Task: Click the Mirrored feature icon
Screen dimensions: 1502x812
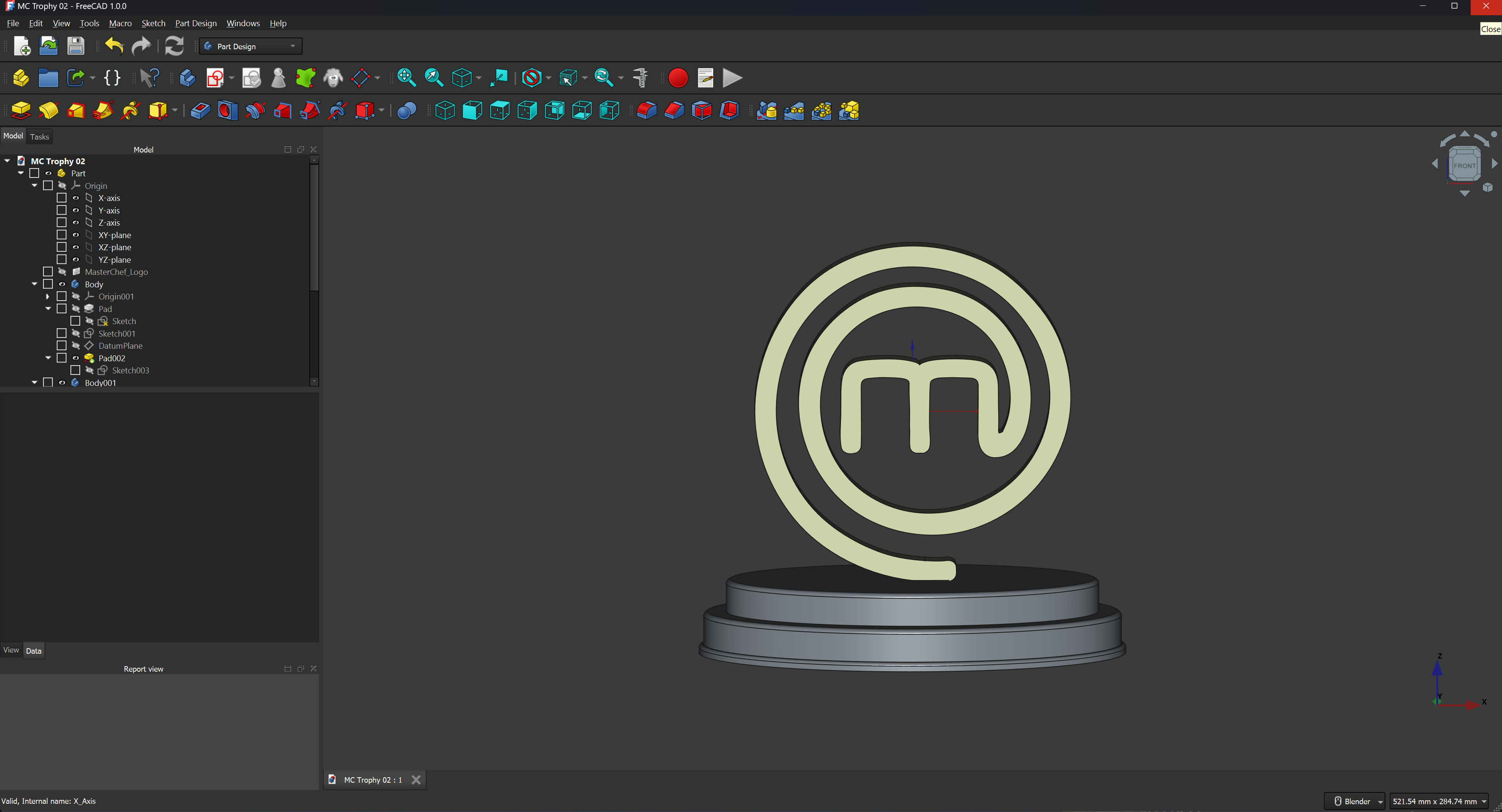Action: (766, 110)
